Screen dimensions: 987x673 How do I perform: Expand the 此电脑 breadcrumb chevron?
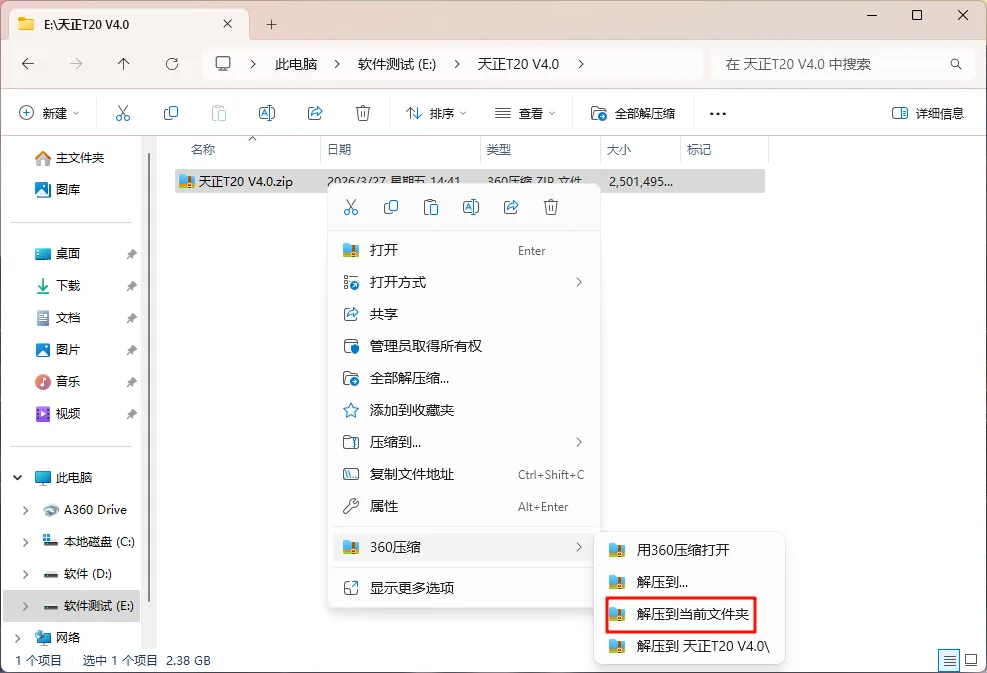337,64
